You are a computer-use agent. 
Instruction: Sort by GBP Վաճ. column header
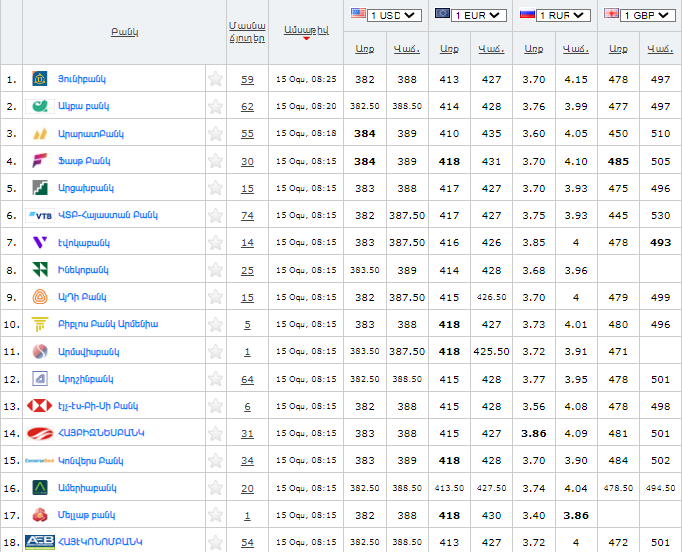[660, 49]
